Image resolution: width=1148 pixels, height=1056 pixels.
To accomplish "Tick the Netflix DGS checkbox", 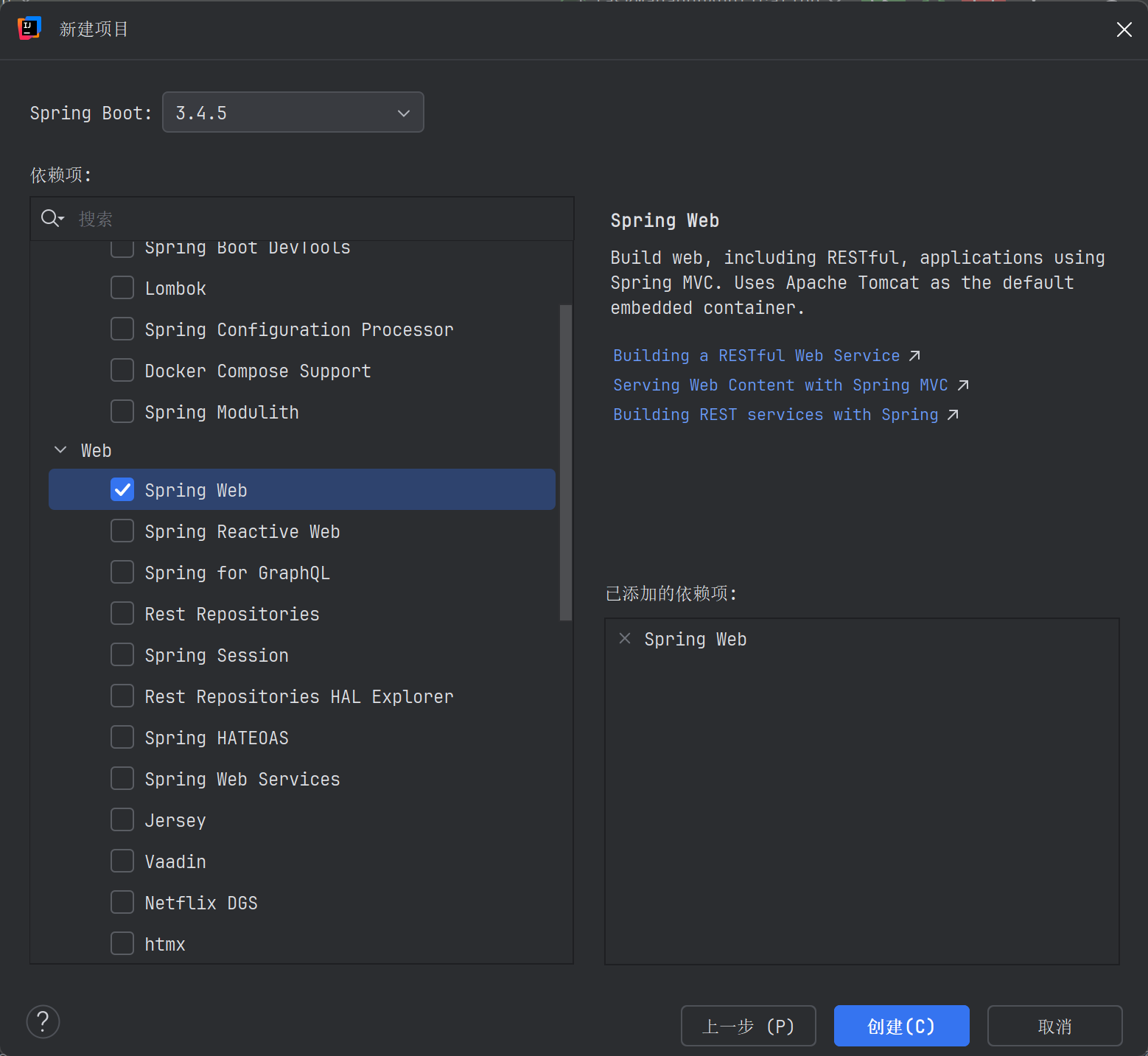I will 122,902.
